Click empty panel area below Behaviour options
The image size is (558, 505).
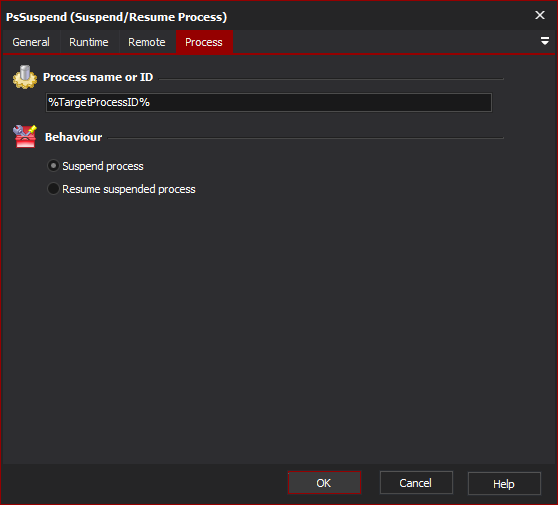click(x=278, y=320)
